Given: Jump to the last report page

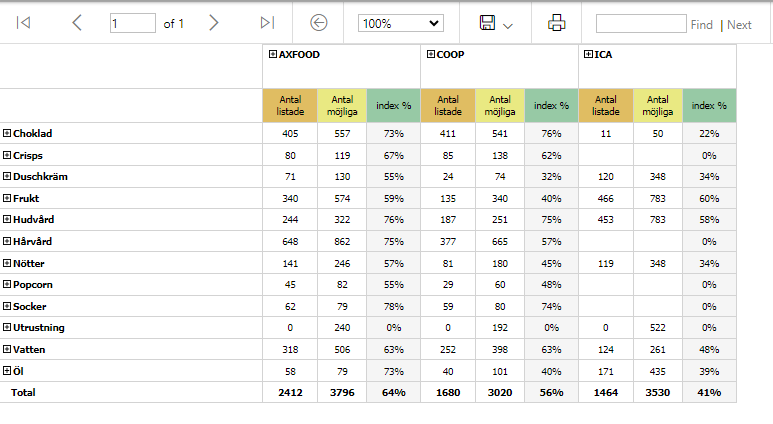Looking at the screenshot, I should pos(268,23).
